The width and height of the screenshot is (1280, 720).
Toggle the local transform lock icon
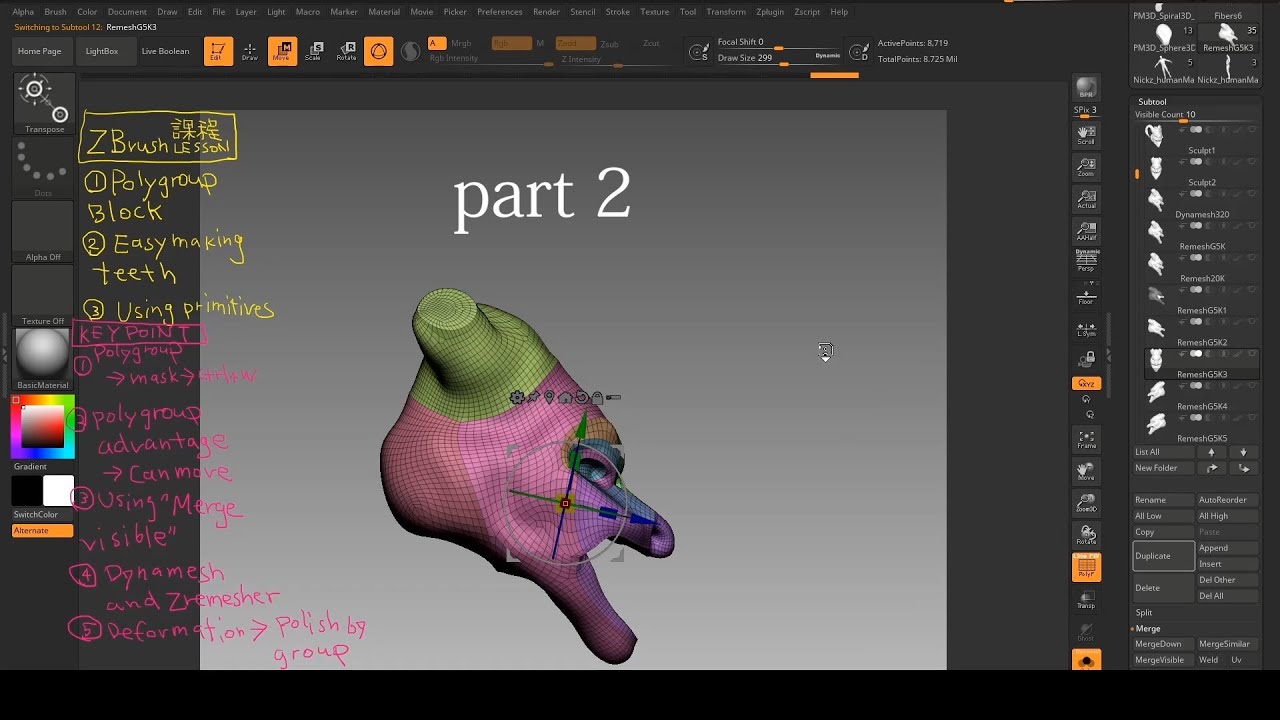click(x=1086, y=359)
